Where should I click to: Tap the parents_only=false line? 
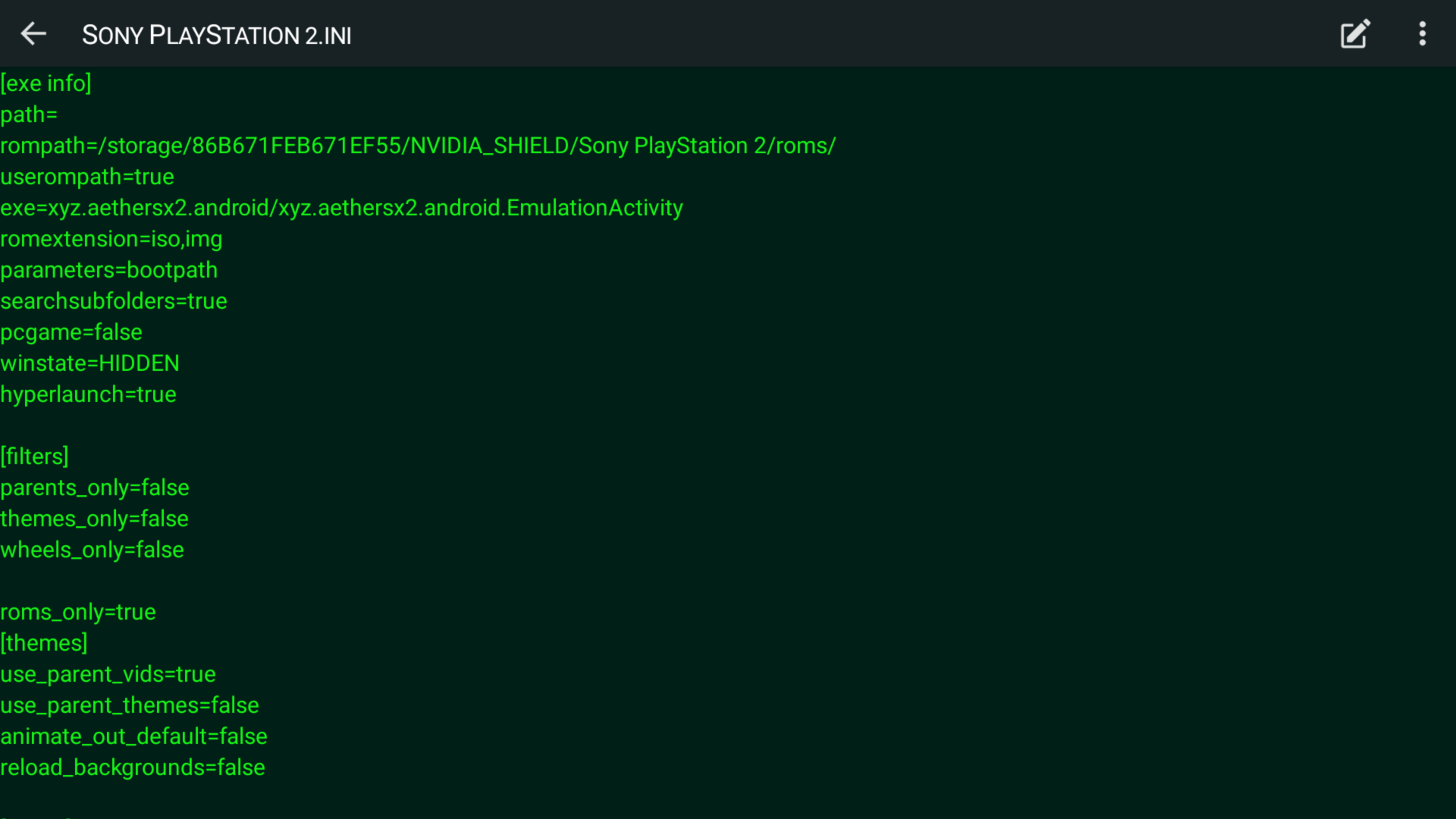[95, 488]
